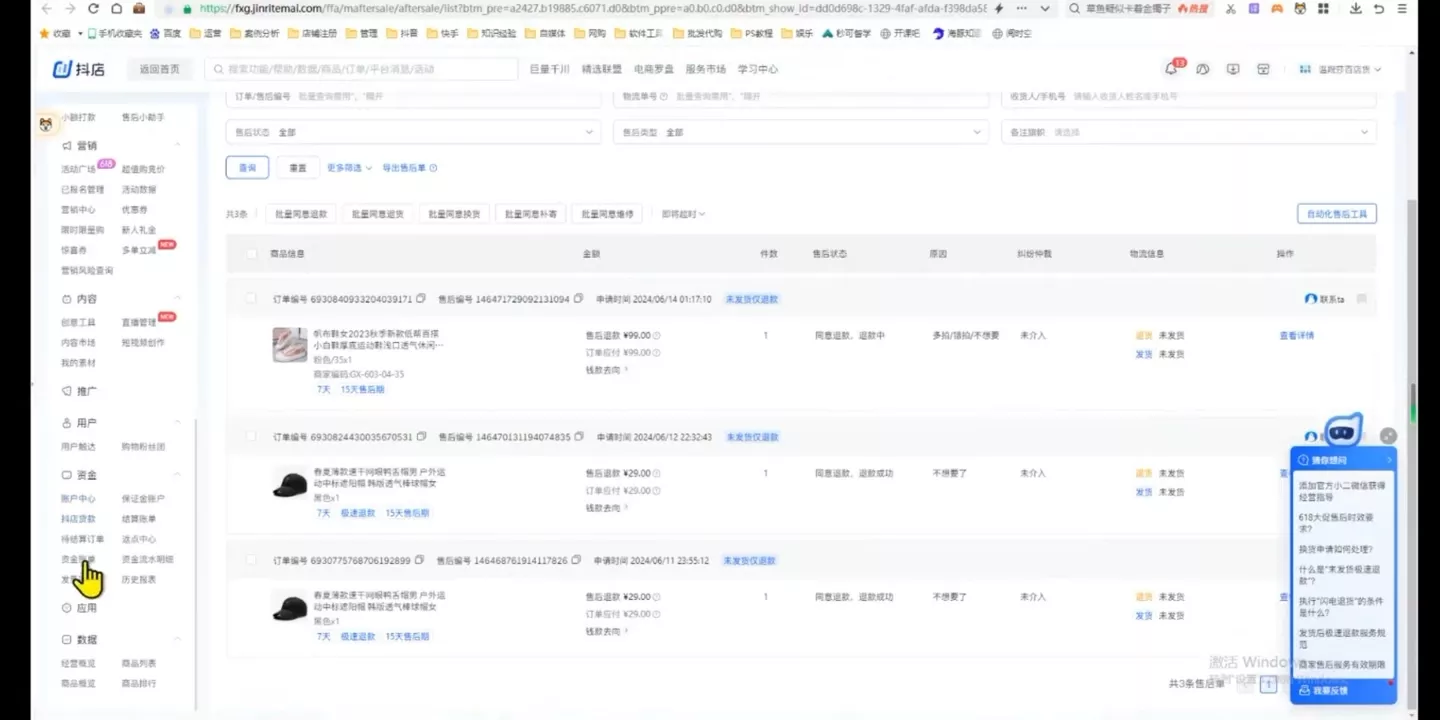Expand the 更多筛选 filter options
Screen dimensions: 1440x720
coord(344,167)
